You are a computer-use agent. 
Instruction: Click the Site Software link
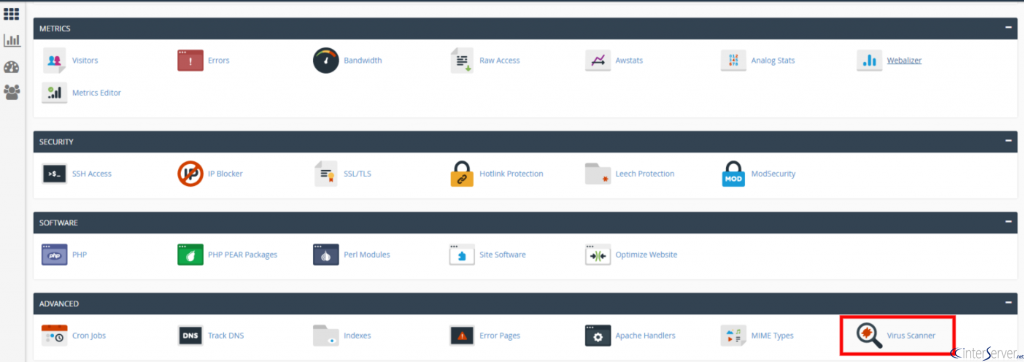(x=503, y=255)
